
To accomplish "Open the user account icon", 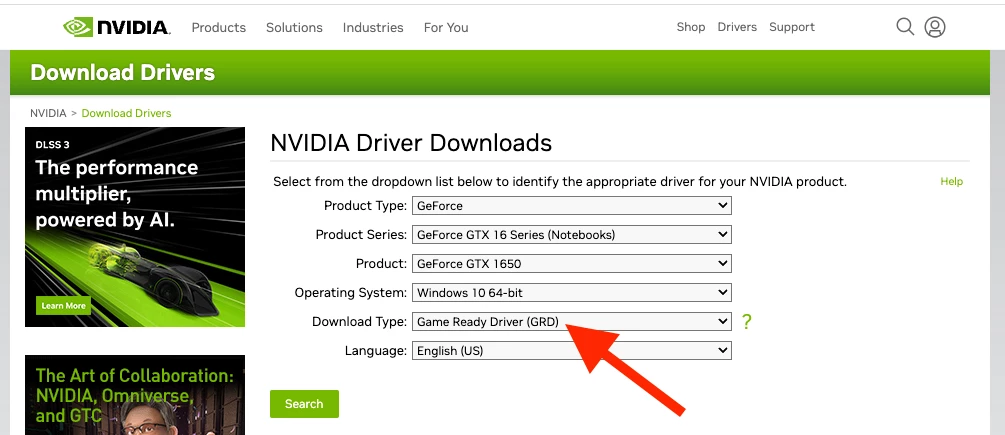I will click(934, 27).
